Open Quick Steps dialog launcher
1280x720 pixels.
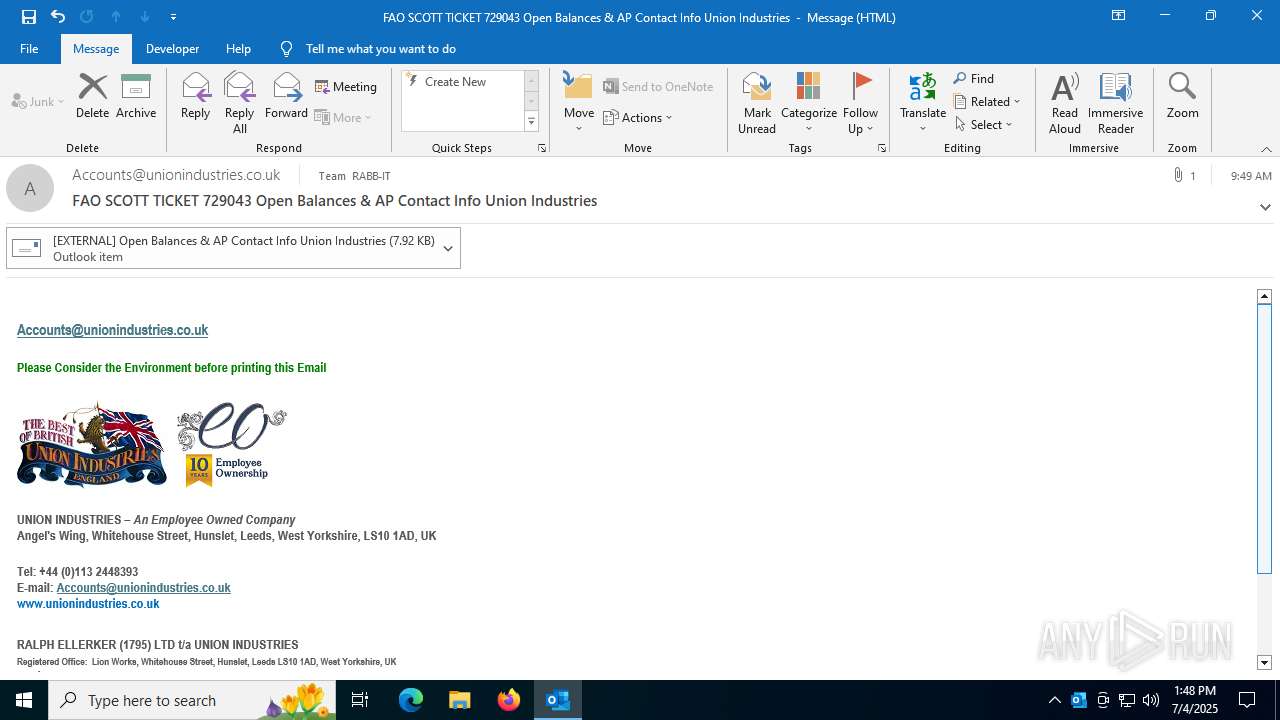click(542, 148)
